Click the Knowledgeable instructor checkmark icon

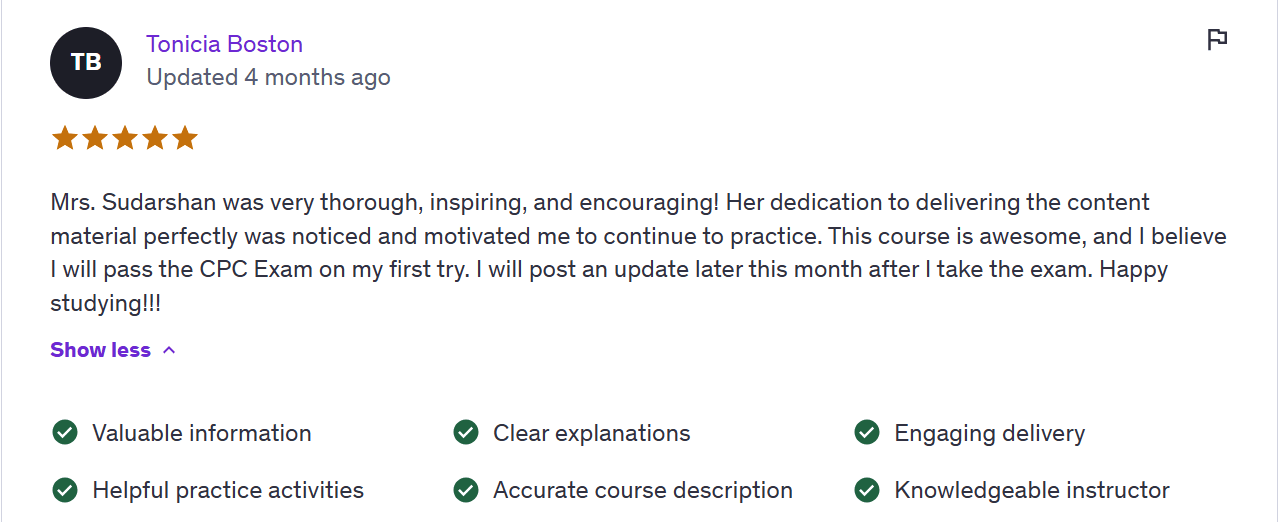[867, 490]
